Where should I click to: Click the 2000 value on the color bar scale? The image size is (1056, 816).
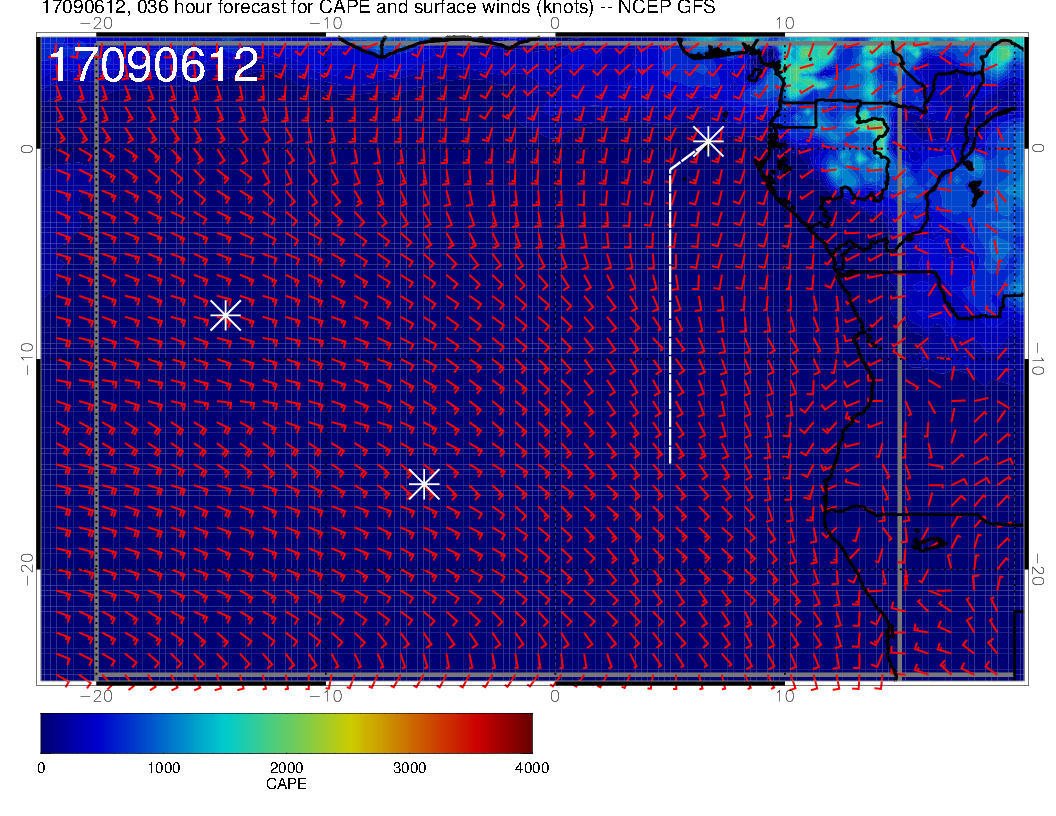click(x=286, y=768)
